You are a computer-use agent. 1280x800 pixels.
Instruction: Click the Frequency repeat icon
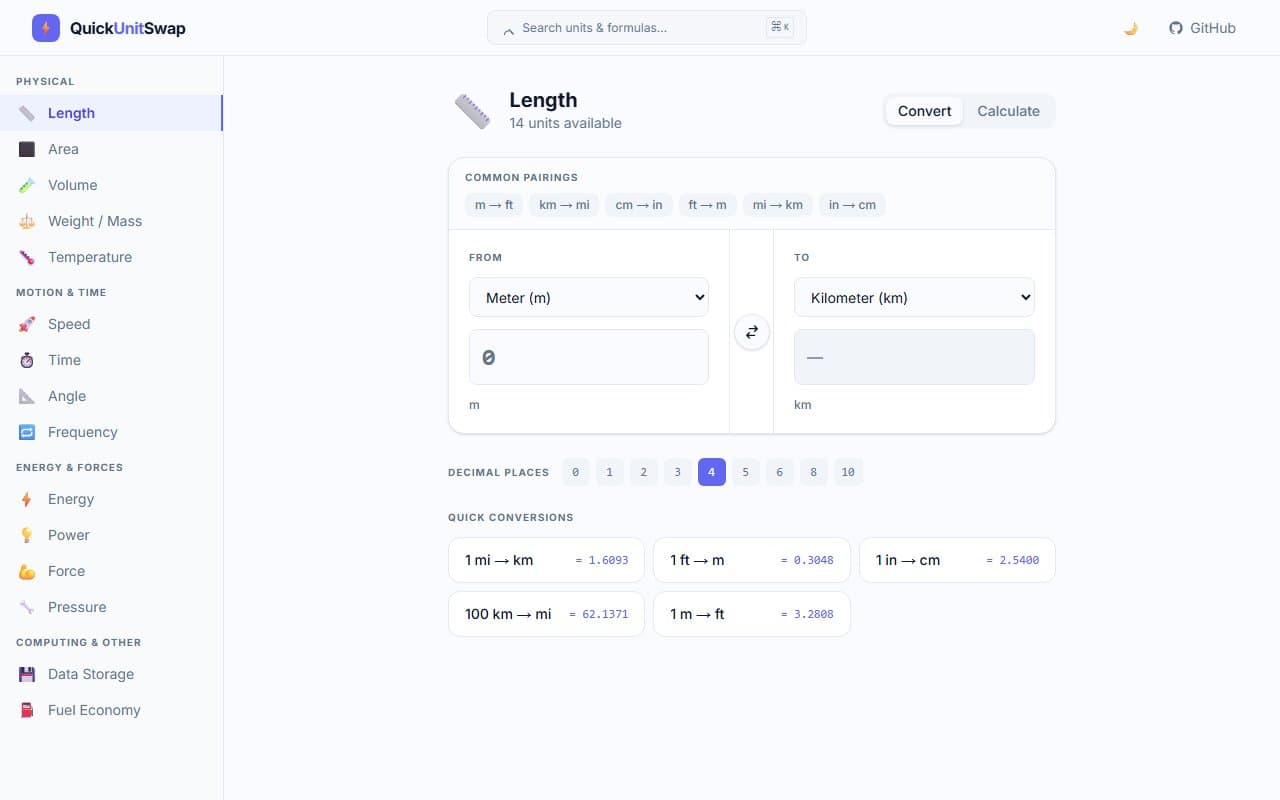coord(27,432)
